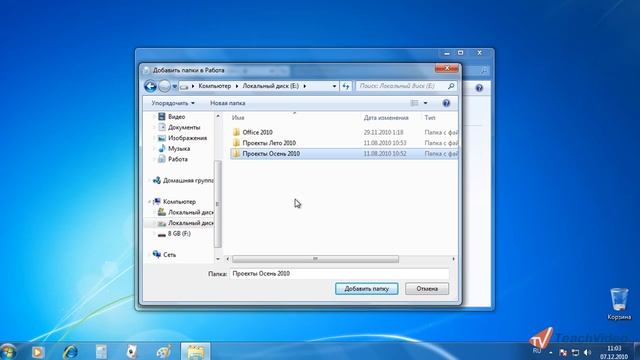The height and width of the screenshot is (360, 640).
Task: Click help icon in the background Explorer window
Action: (479, 88)
